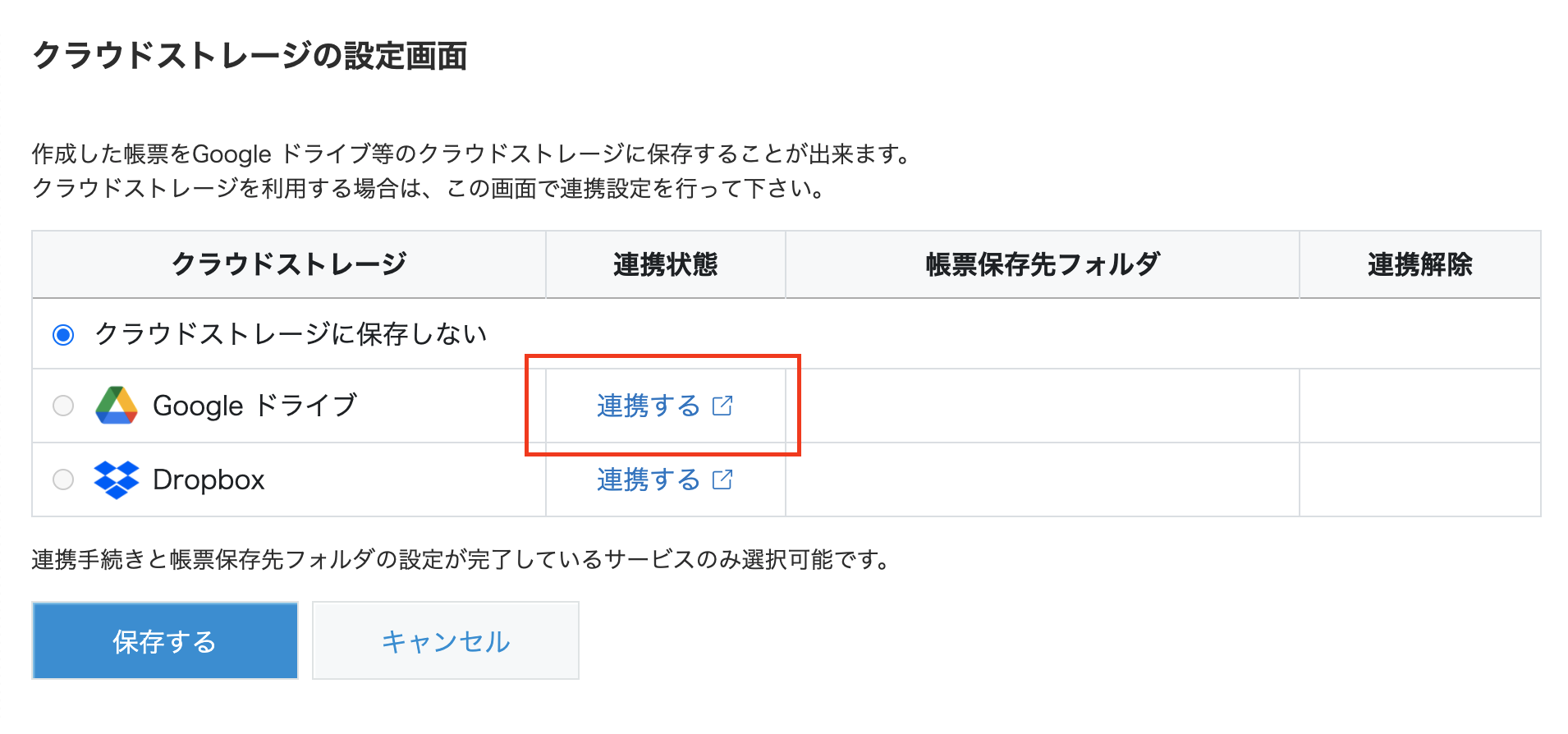Click the 連携解除 column header
This screenshot has width=1568, height=734.
point(1419,264)
